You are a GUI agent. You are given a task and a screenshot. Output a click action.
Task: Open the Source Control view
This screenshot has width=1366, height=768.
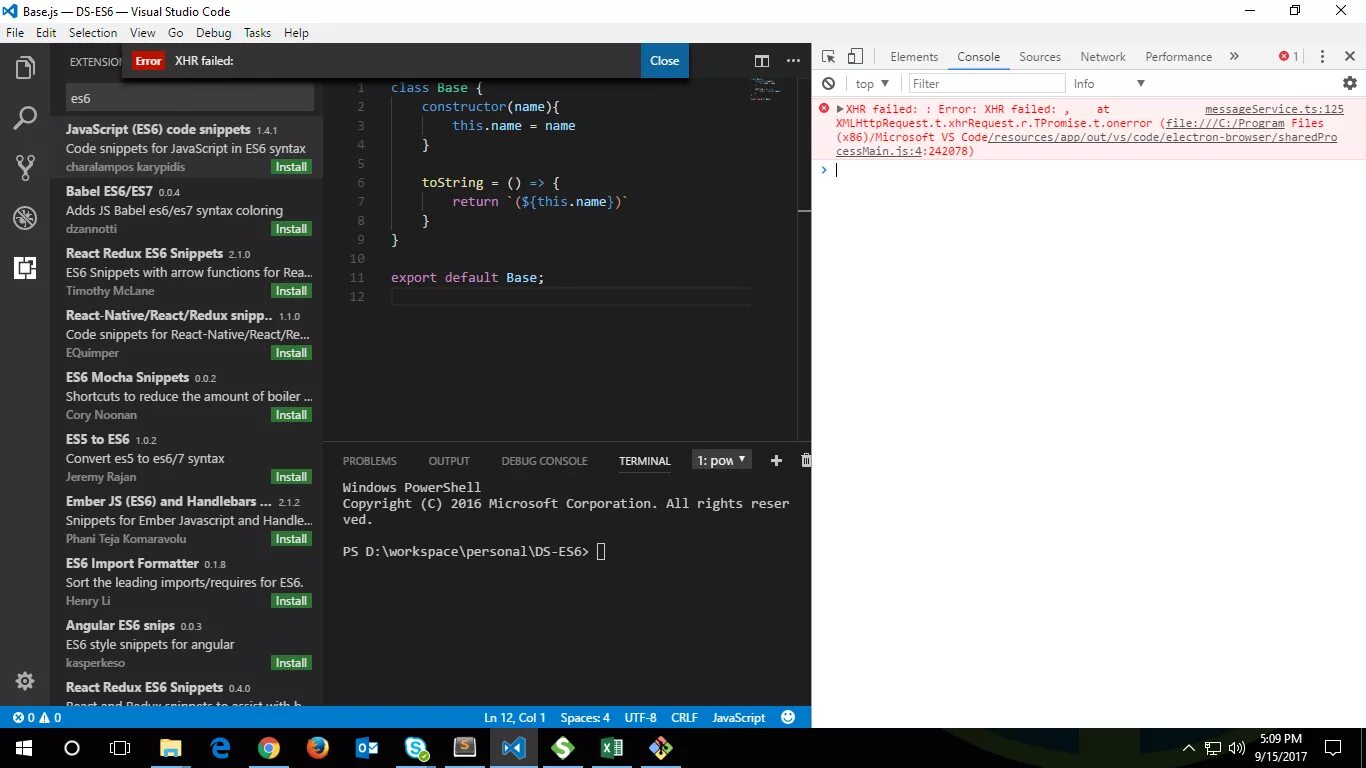point(25,168)
